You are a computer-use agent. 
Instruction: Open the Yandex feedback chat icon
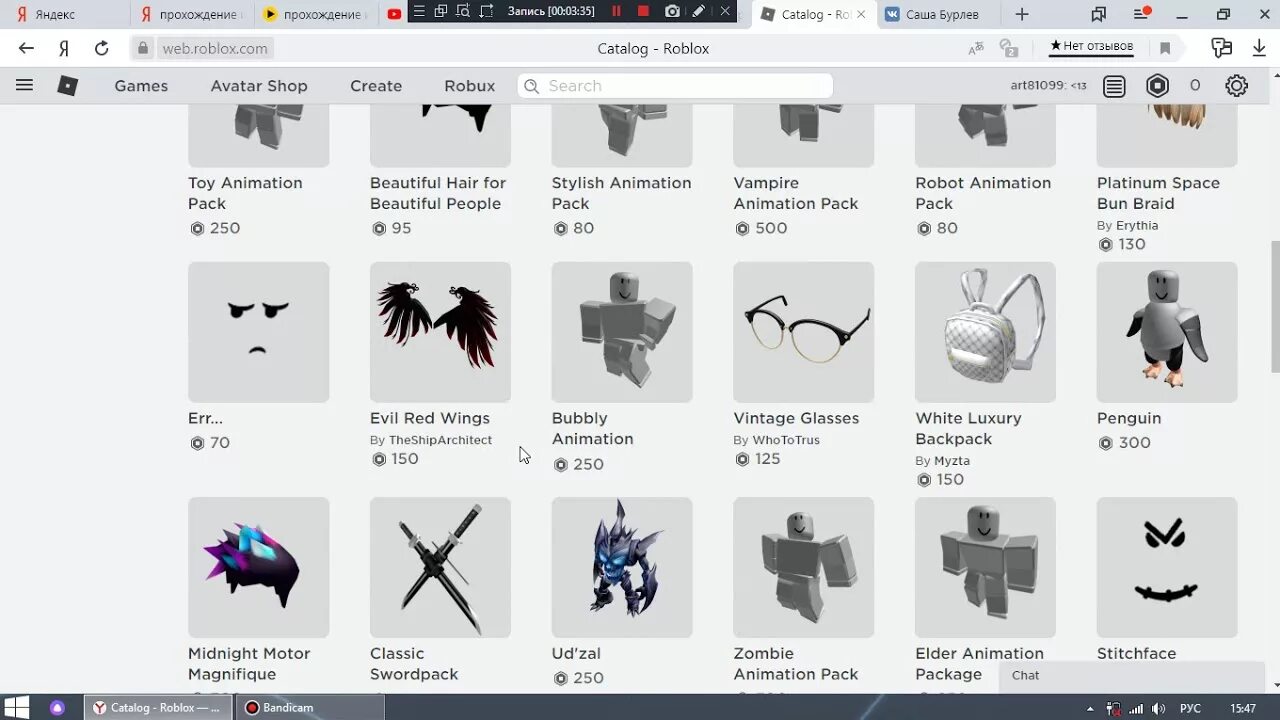1221,48
